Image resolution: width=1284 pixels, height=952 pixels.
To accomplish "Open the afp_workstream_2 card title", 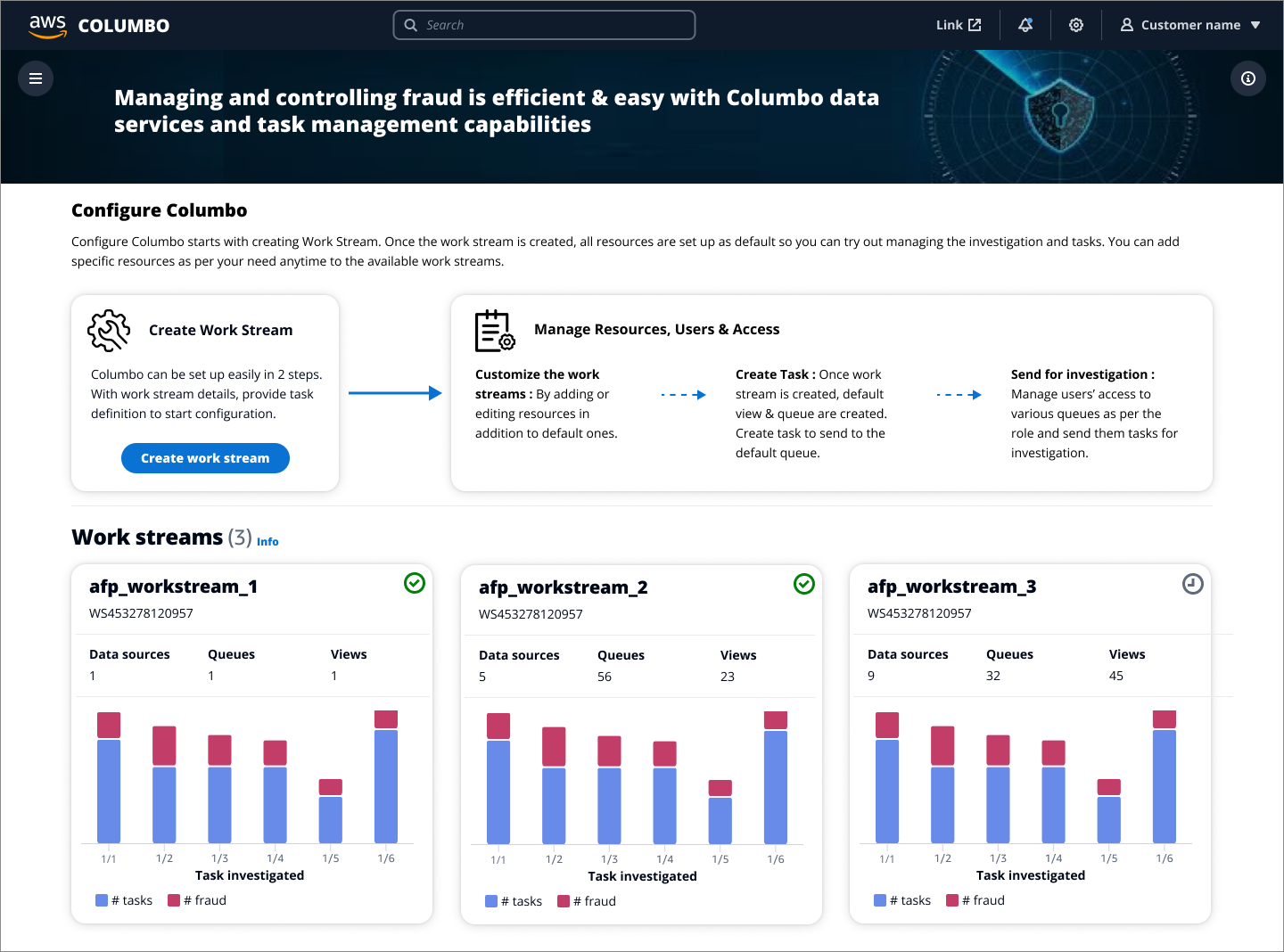I will click(564, 587).
